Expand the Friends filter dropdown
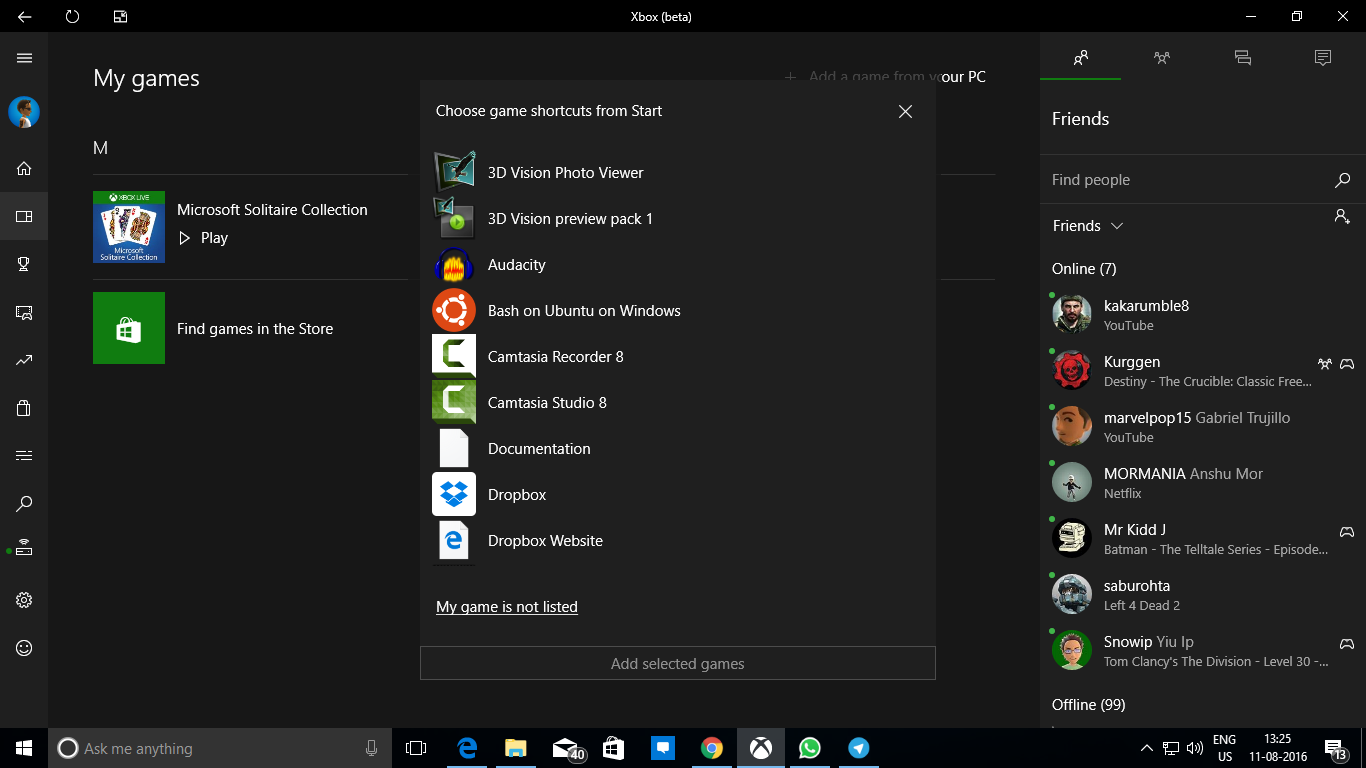 1088,226
